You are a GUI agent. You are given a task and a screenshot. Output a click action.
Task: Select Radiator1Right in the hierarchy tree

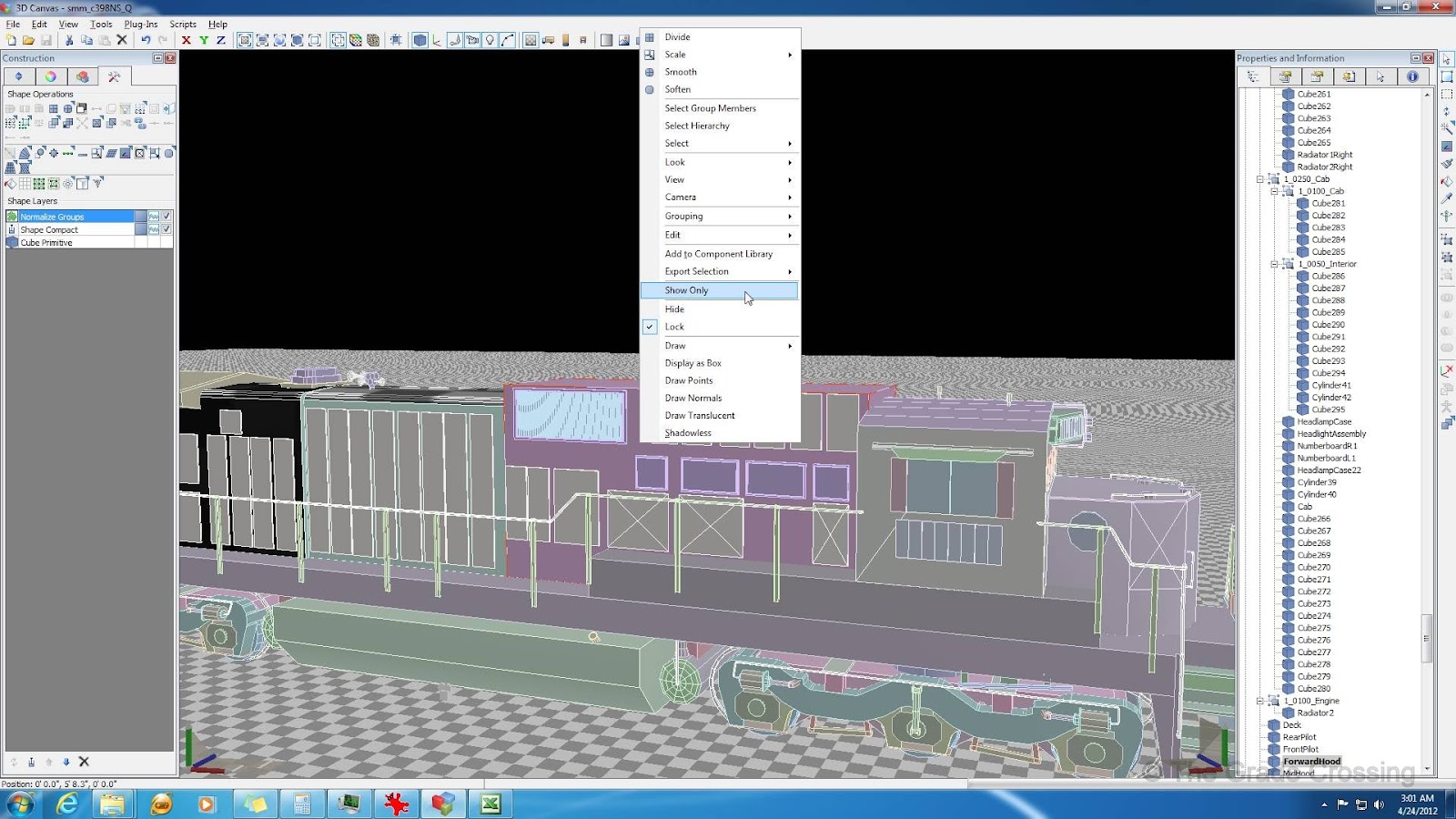[x=1325, y=155]
